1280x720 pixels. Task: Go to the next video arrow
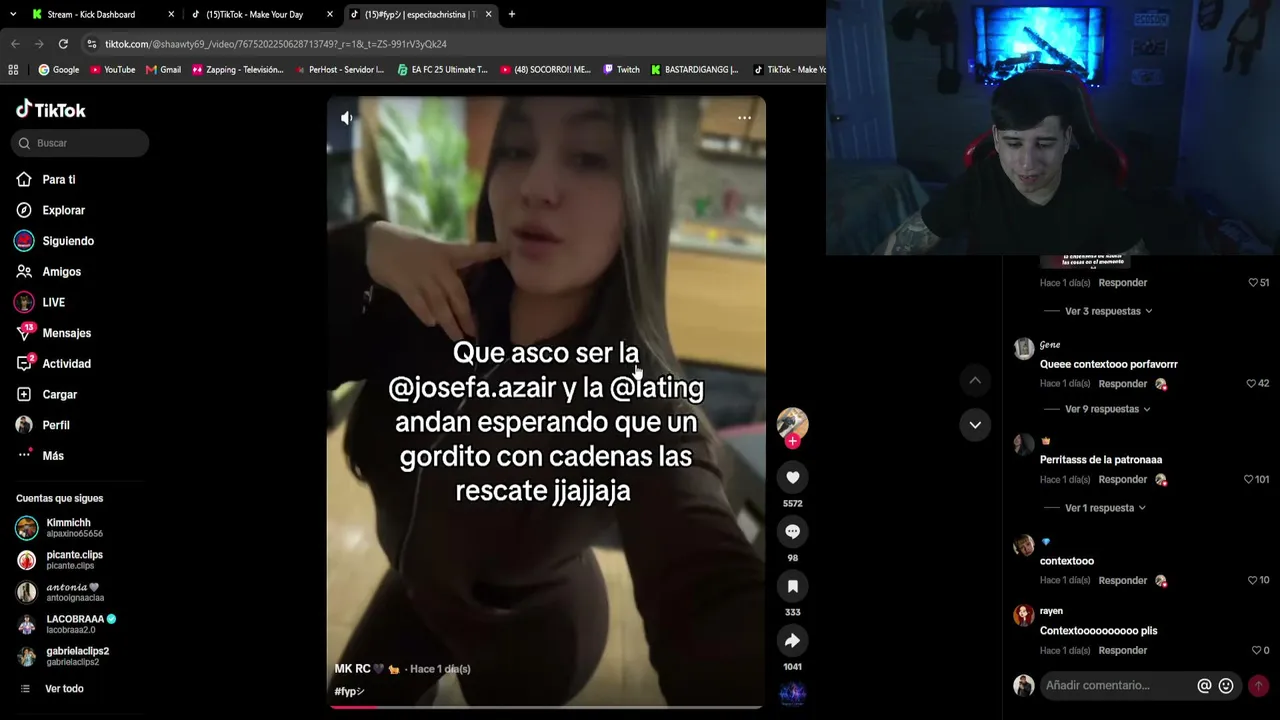[975, 425]
